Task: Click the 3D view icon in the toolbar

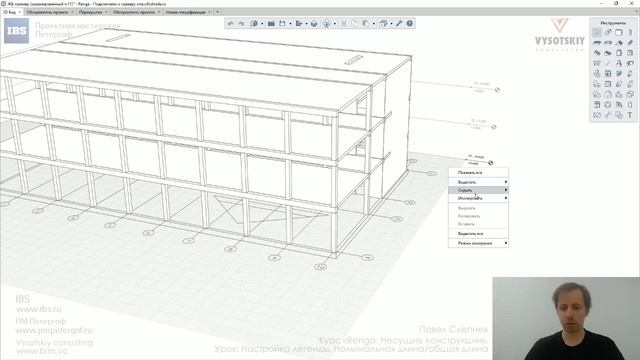Action: click(254, 24)
